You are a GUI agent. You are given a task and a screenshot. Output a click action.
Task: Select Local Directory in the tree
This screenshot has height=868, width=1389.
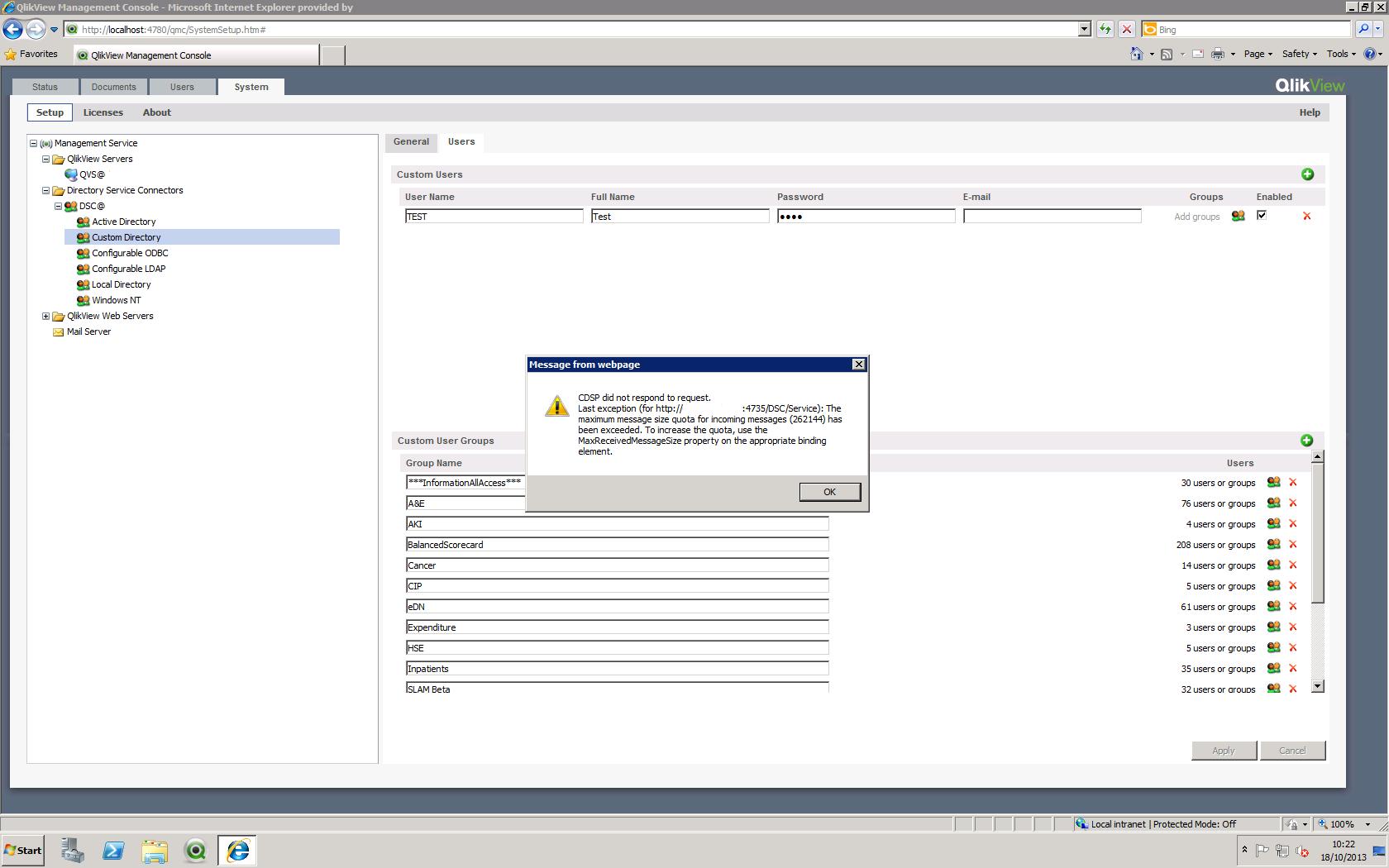pyautogui.click(x=121, y=284)
